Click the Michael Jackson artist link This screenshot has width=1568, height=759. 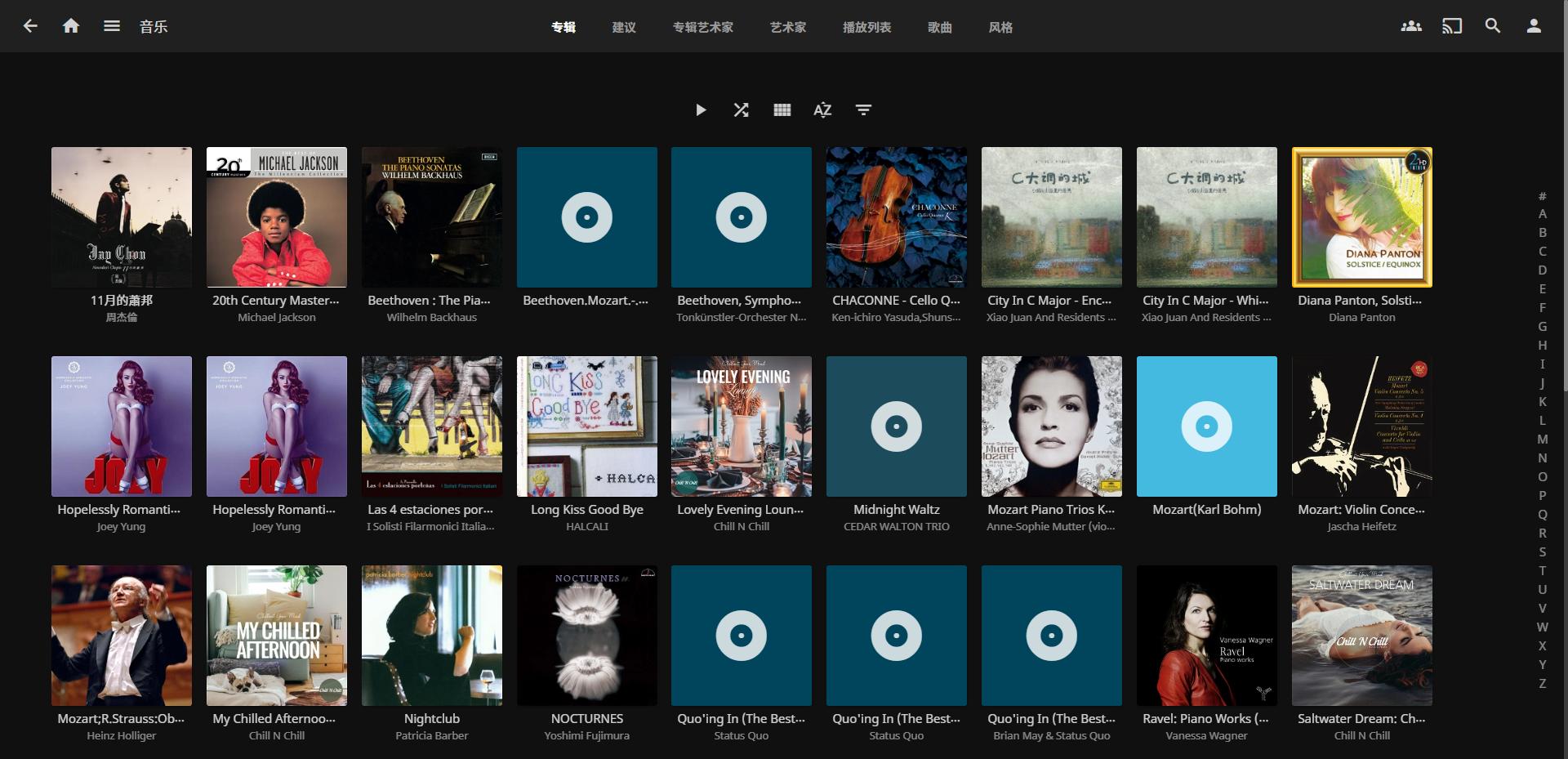pyautogui.click(x=277, y=318)
